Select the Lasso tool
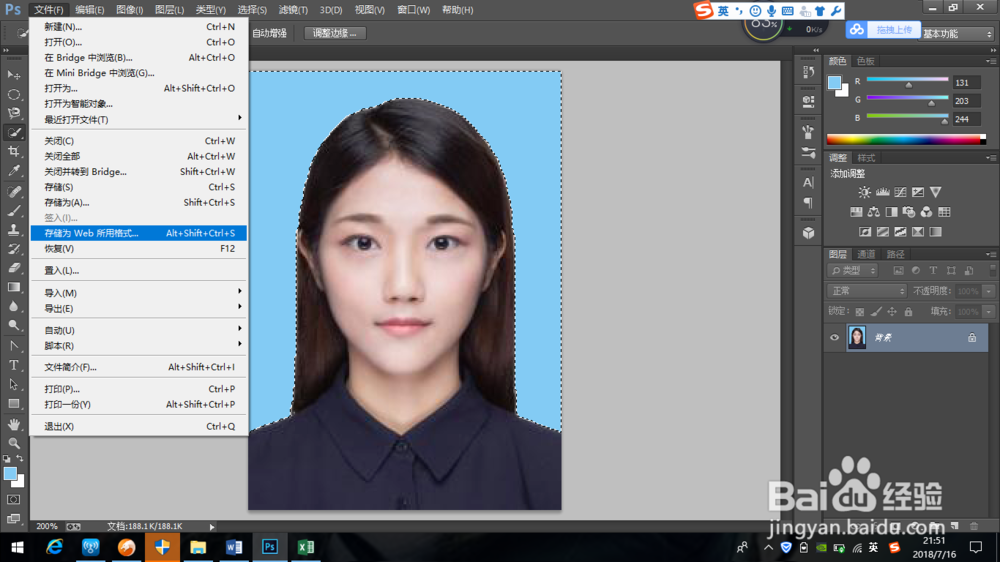 click(13, 114)
